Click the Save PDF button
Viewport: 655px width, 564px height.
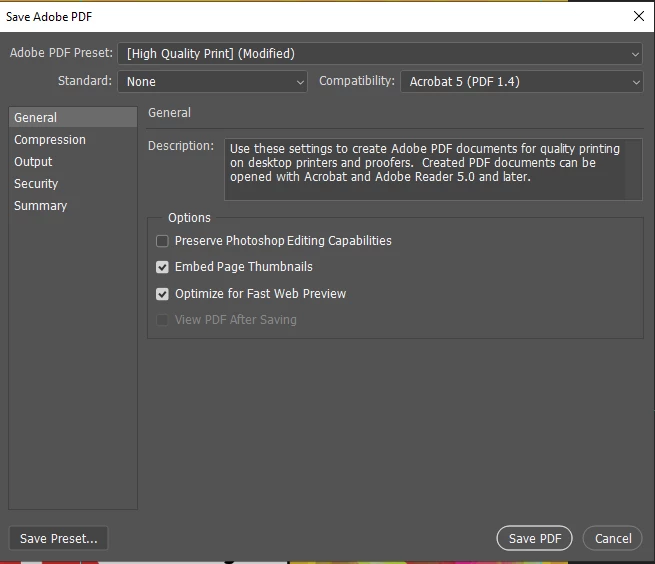[x=534, y=538]
